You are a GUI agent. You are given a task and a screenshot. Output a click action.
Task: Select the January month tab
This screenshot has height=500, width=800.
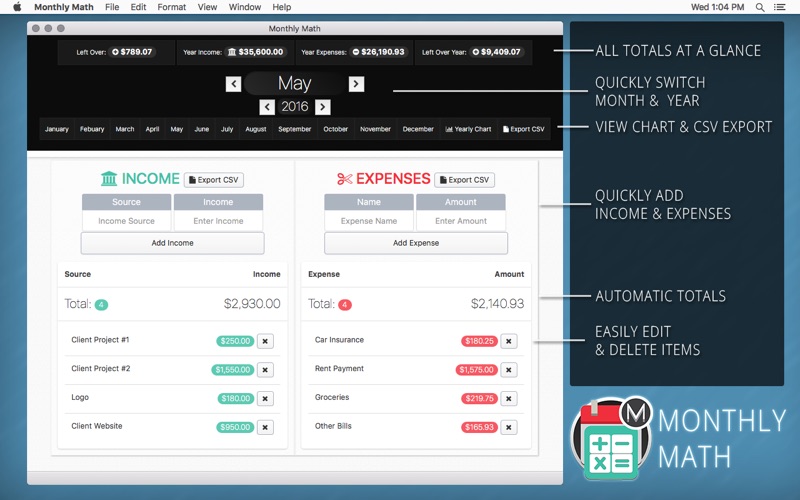coord(57,129)
